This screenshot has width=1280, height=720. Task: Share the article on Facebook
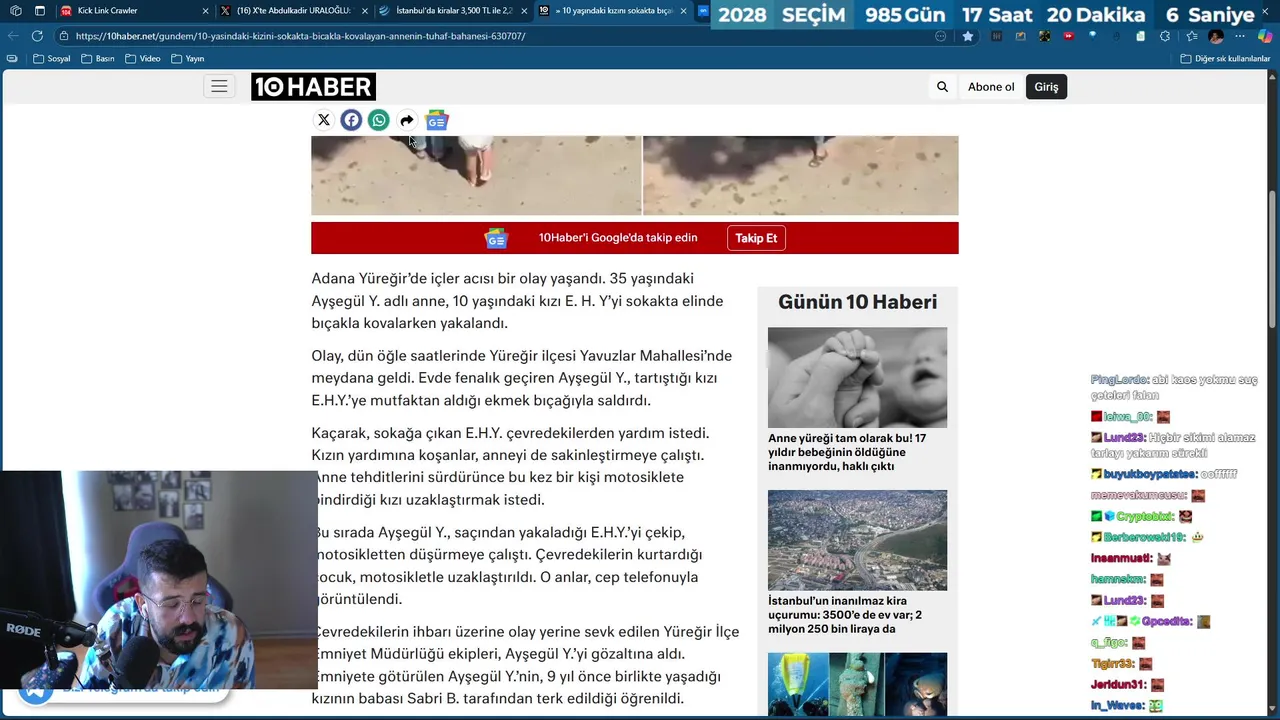(x=351, y=120)
